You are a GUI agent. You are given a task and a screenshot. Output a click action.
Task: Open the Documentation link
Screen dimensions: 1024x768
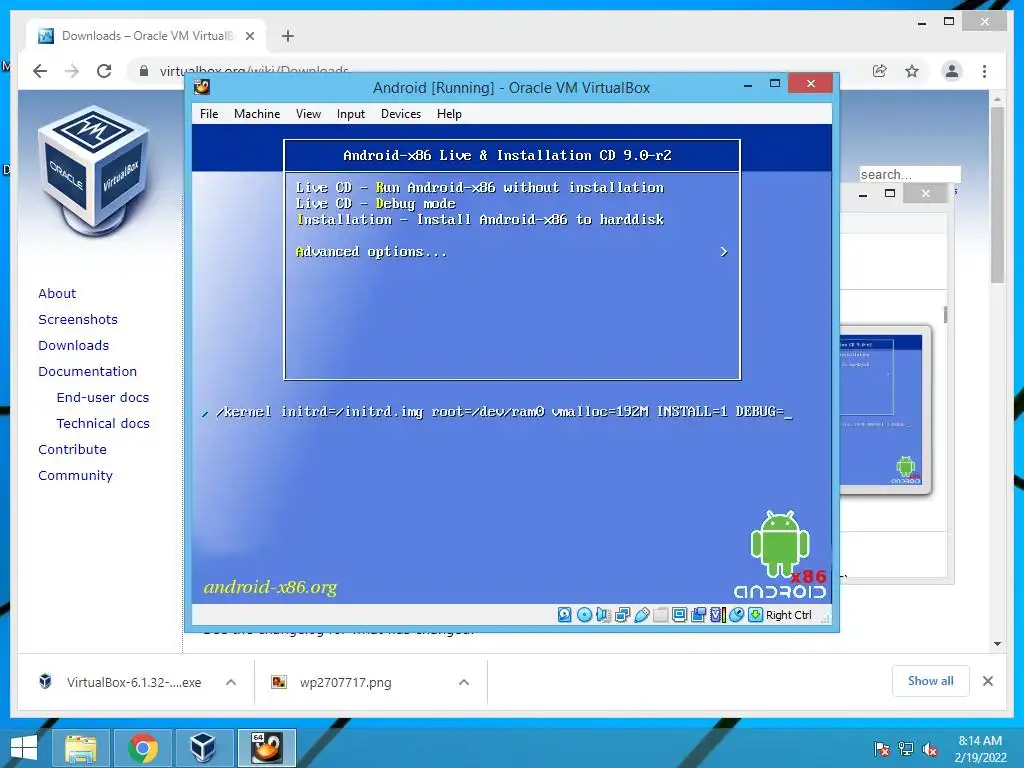(x=88, y=372)
